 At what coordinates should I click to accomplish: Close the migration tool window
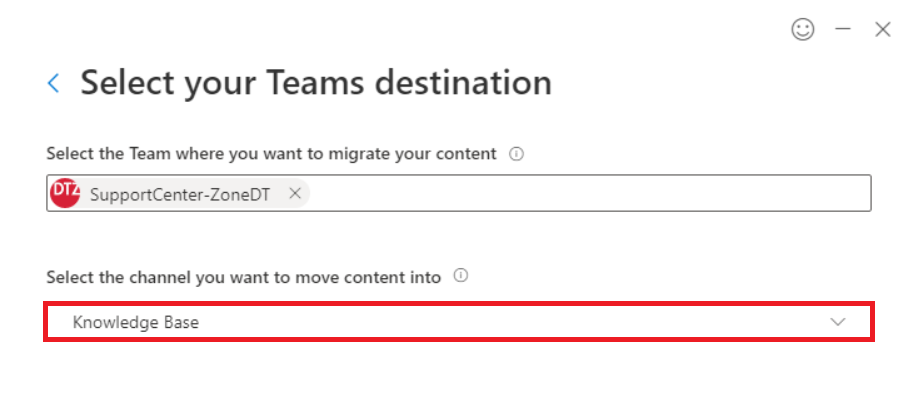[883, 29]
